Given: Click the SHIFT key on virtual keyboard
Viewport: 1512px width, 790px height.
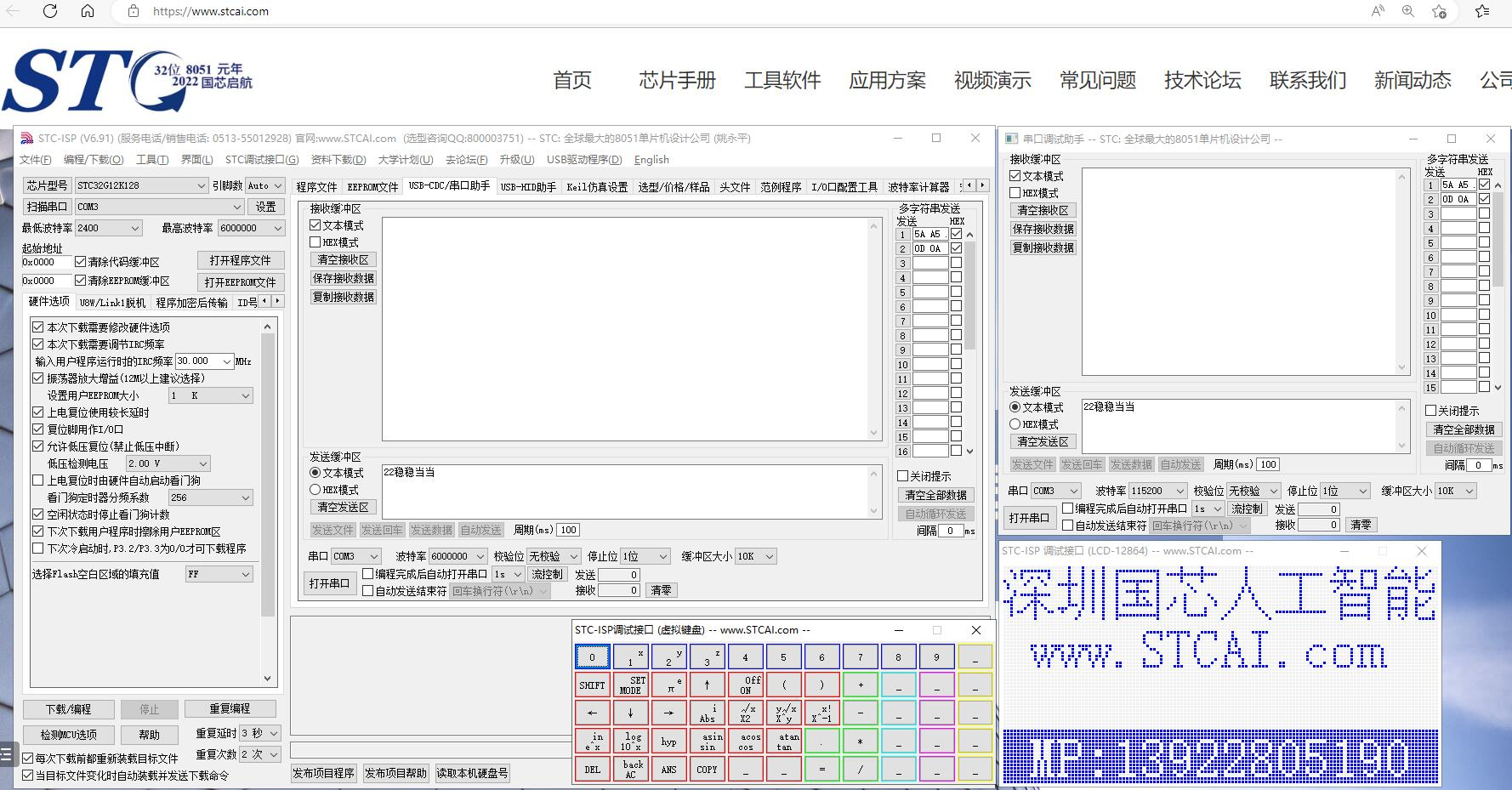Looking at the screenshot, I should pyautogui.click(x=592, y=685).
